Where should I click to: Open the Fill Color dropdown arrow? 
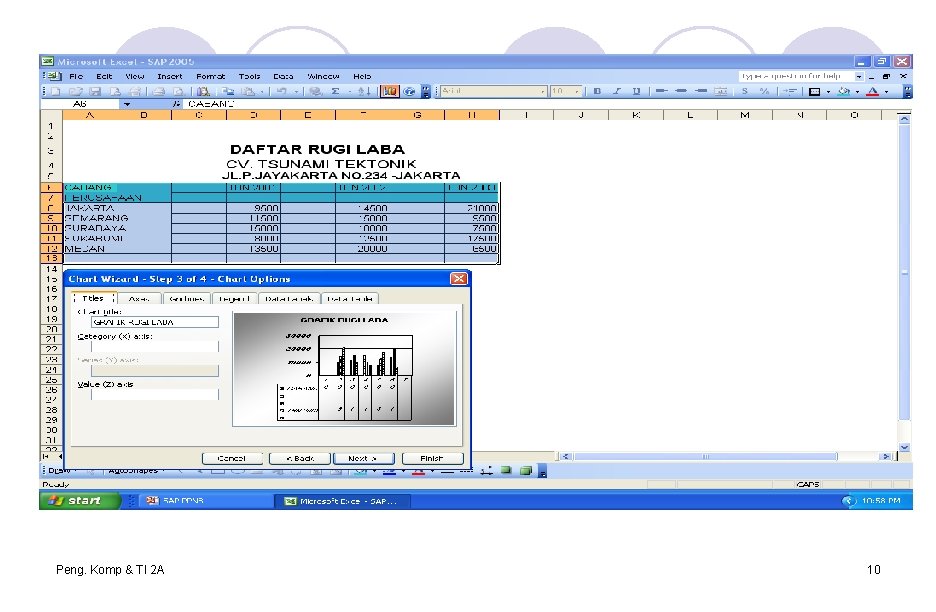(857, 92)
